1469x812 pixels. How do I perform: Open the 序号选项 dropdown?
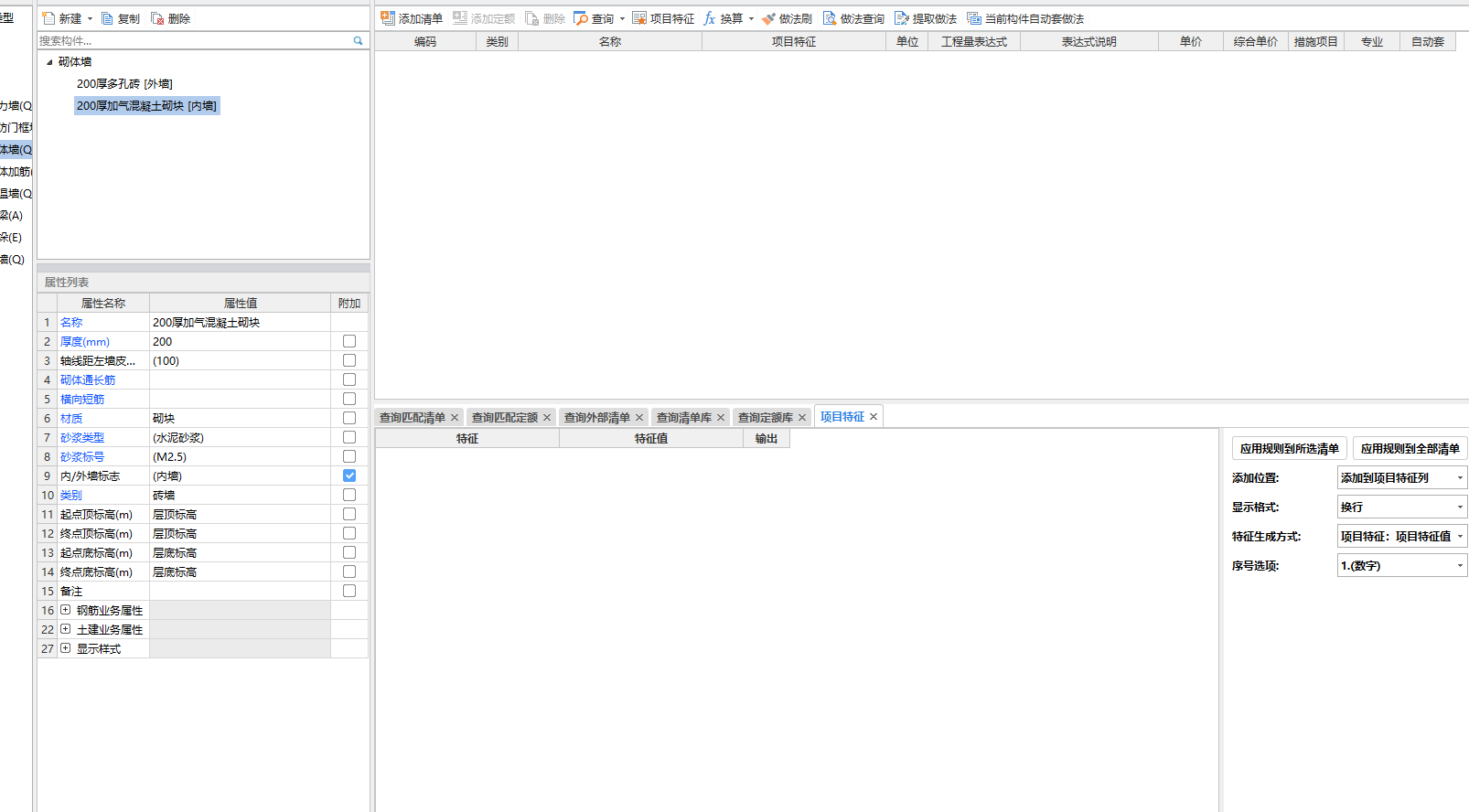pos(1460,566)
